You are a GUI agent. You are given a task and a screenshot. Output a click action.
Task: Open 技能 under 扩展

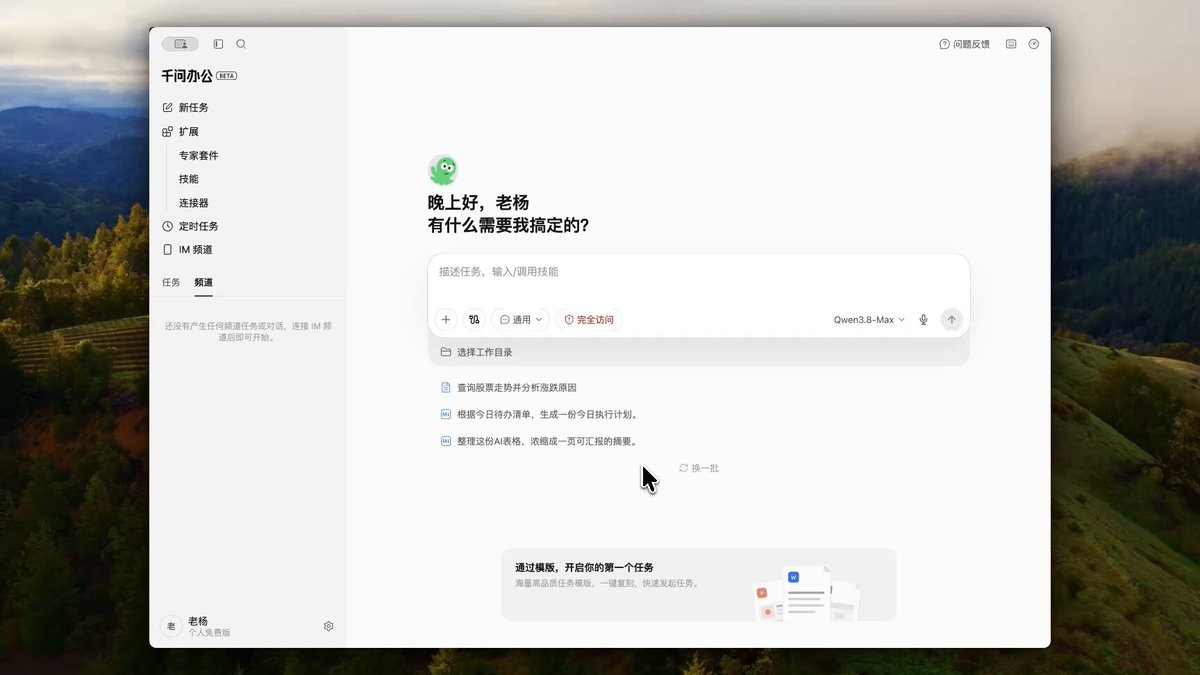pos(189,179)
